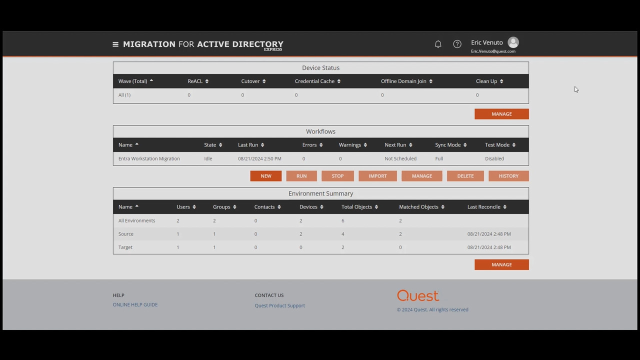The width and height of the screenshot is (640, 360).
Task: Select the Source environment row
Action: (x=321, y=234)
